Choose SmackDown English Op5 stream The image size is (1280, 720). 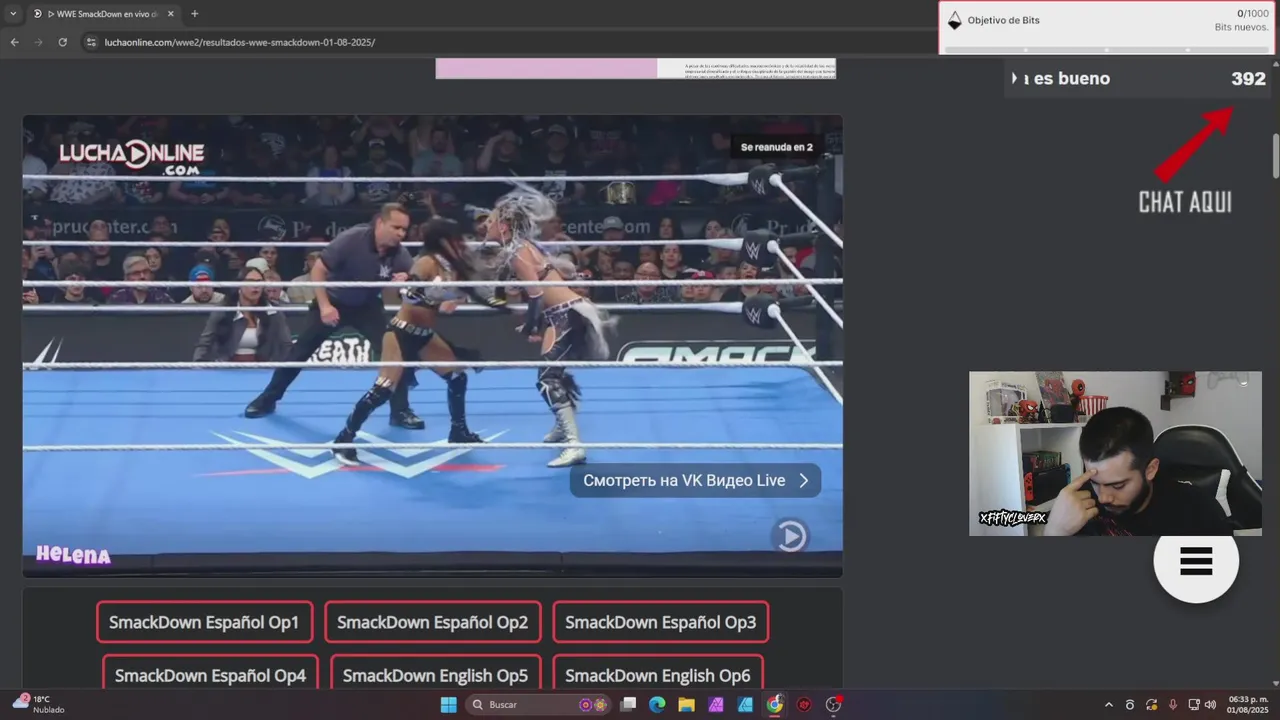(435, 675)
